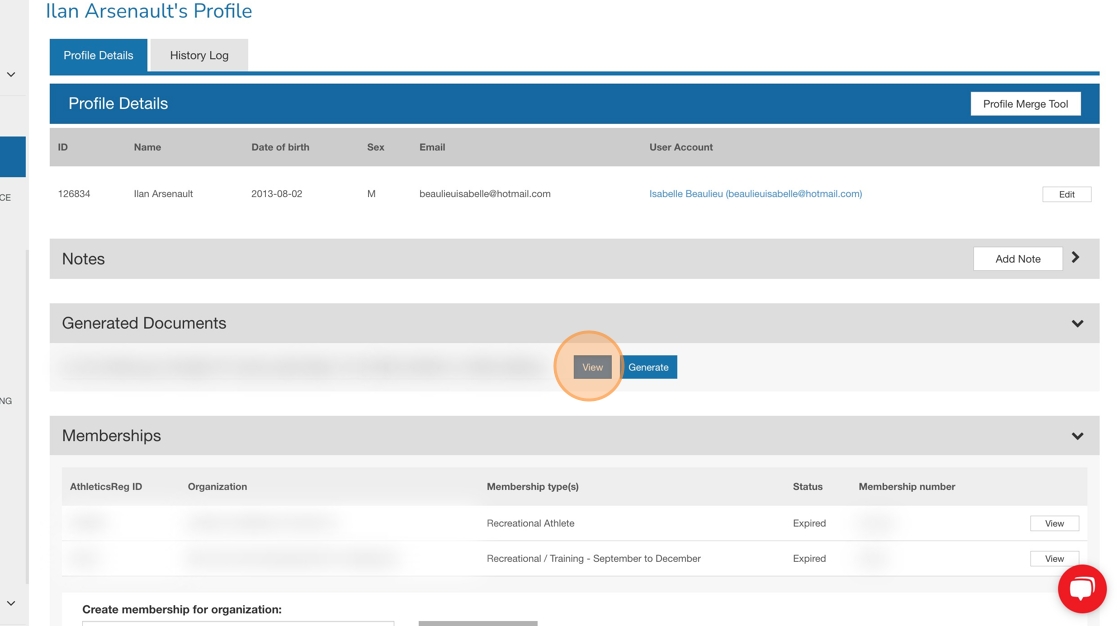The width and height of the screenshot is (1120, 626).
Task: Expand the lower sidebar chevron menu
Action: (11, 603)
